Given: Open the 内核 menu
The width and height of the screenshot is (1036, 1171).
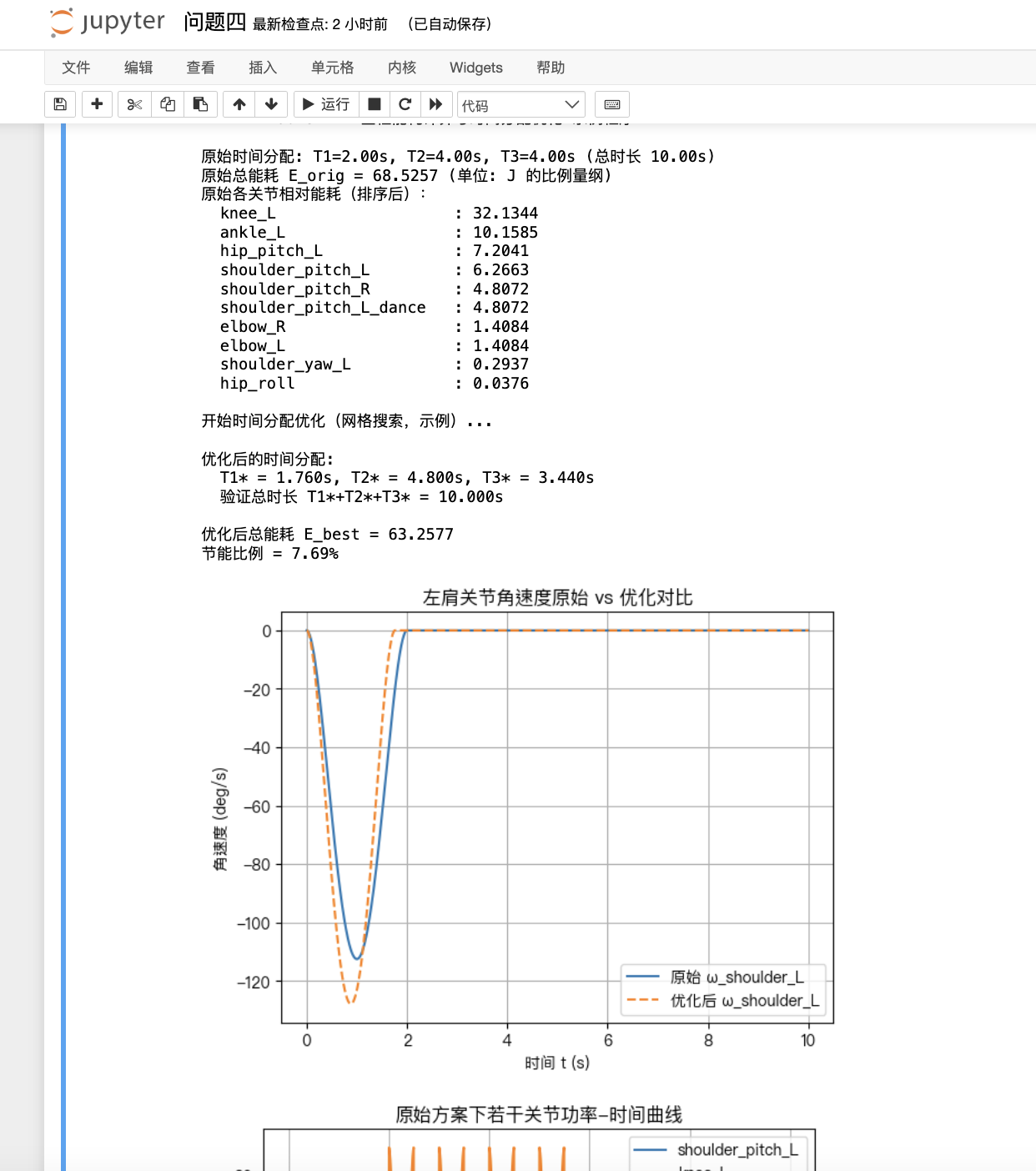Looking at the screenshot, I should tap(402, 68).
